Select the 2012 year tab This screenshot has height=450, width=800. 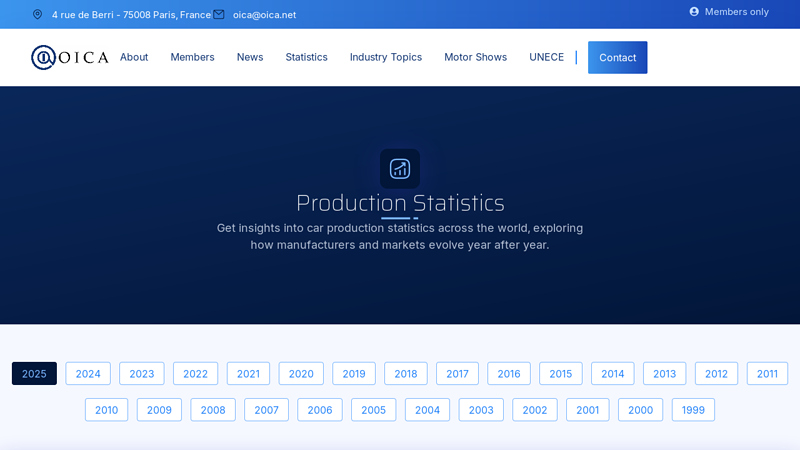click(x=716, y=373)
